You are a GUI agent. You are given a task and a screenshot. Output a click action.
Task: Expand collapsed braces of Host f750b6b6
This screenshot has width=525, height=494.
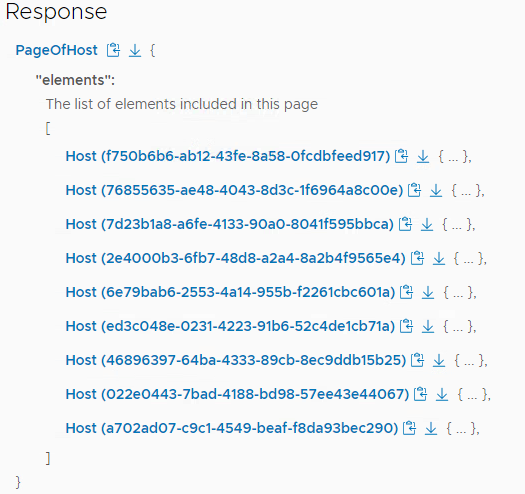coord(453,156)
